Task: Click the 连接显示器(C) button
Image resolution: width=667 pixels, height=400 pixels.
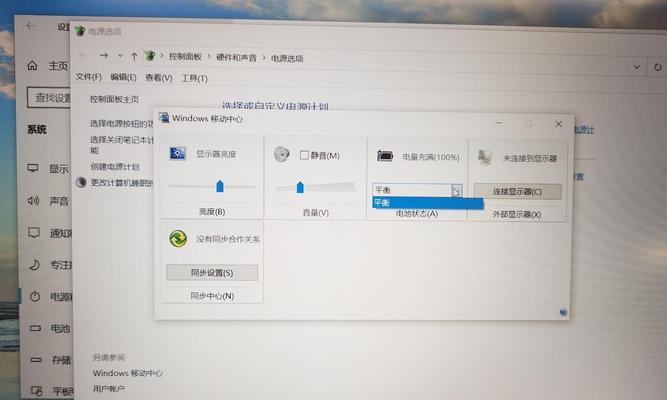Action: point(517,191)
